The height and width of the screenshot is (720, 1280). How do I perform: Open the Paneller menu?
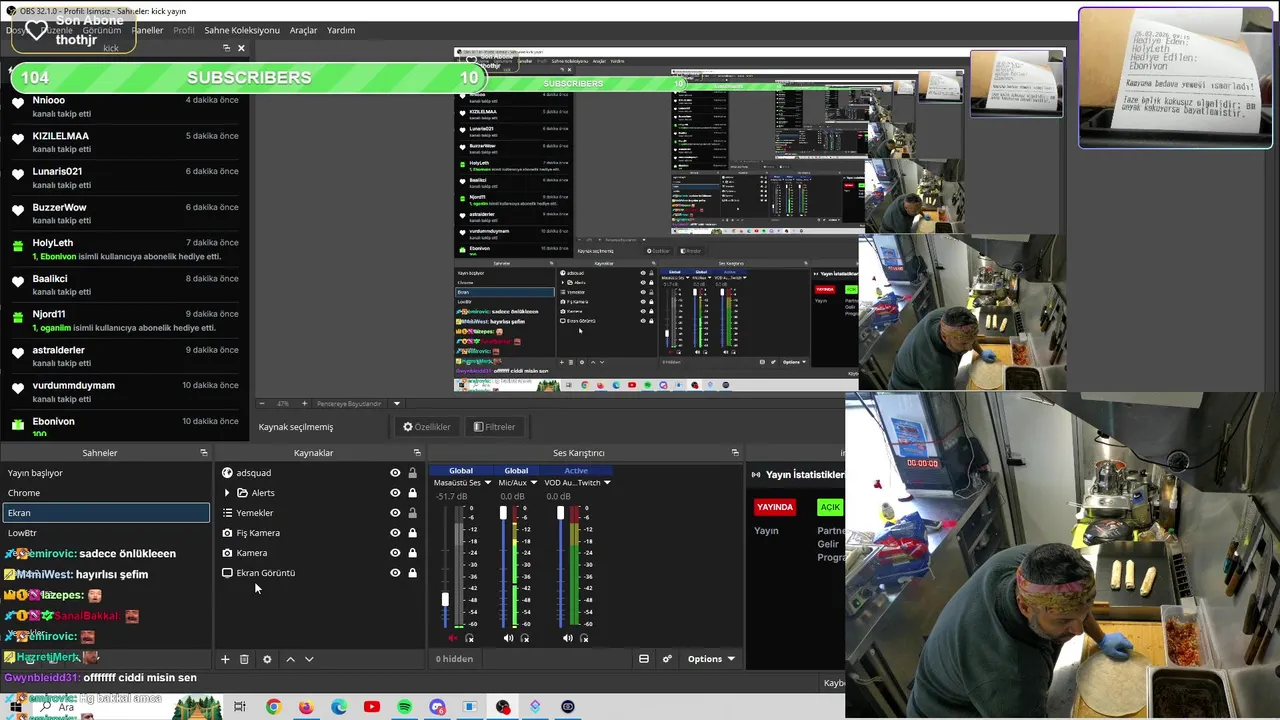[147, 30]
